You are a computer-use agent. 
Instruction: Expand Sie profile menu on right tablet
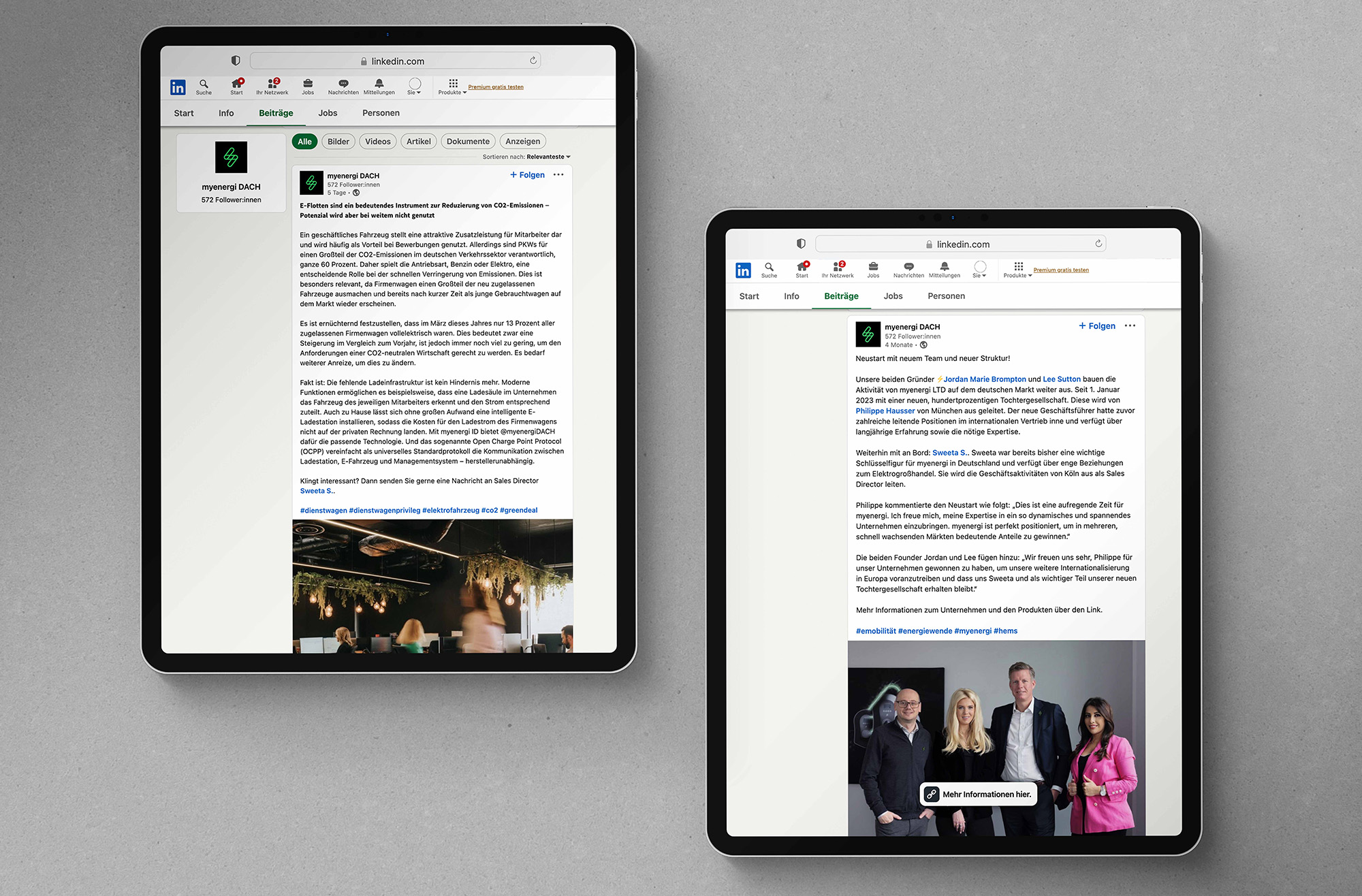[980, 270]
